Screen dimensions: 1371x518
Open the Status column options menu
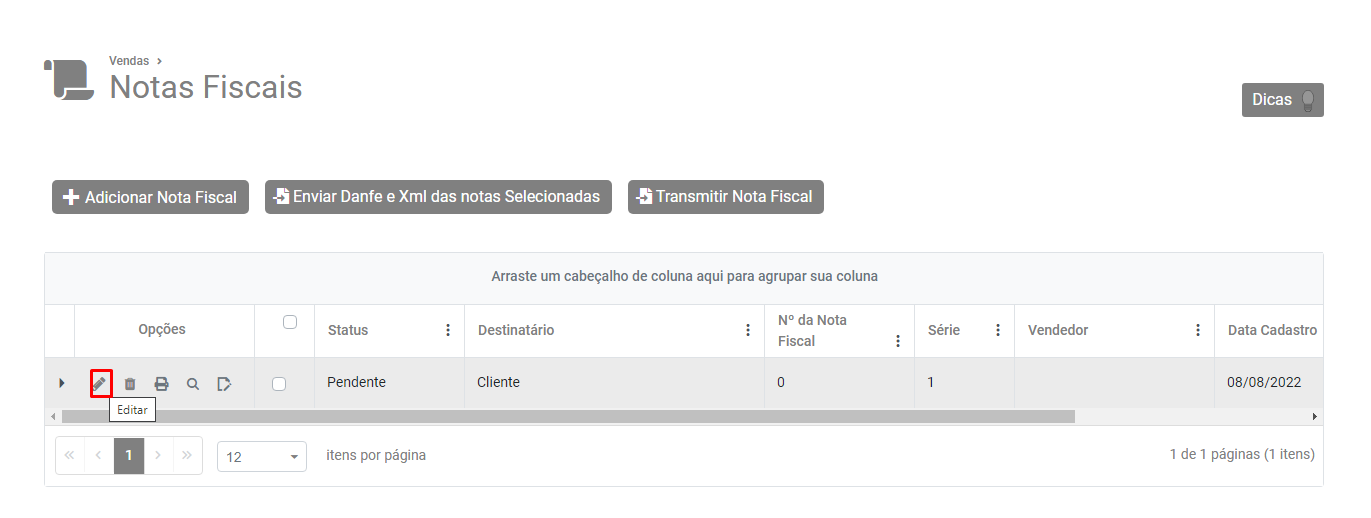[x=448, y=330]
